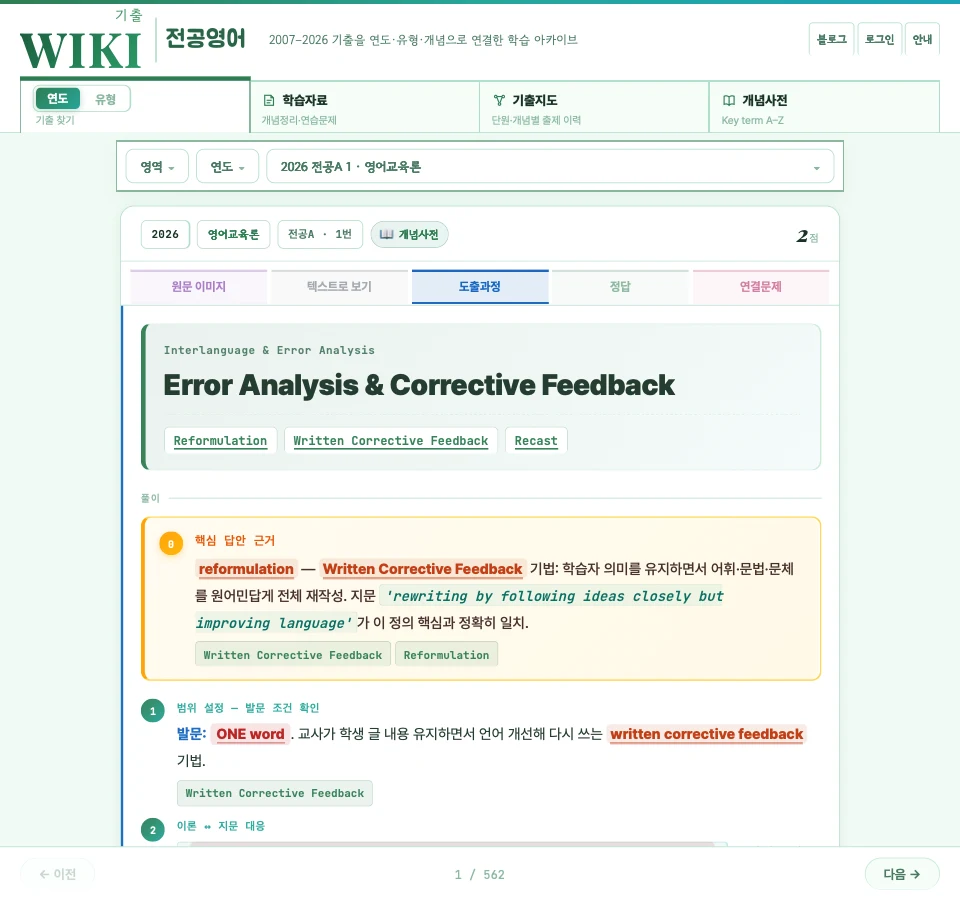Click Written Corrective Feedback tag in yellow box

tap(293, 655)
